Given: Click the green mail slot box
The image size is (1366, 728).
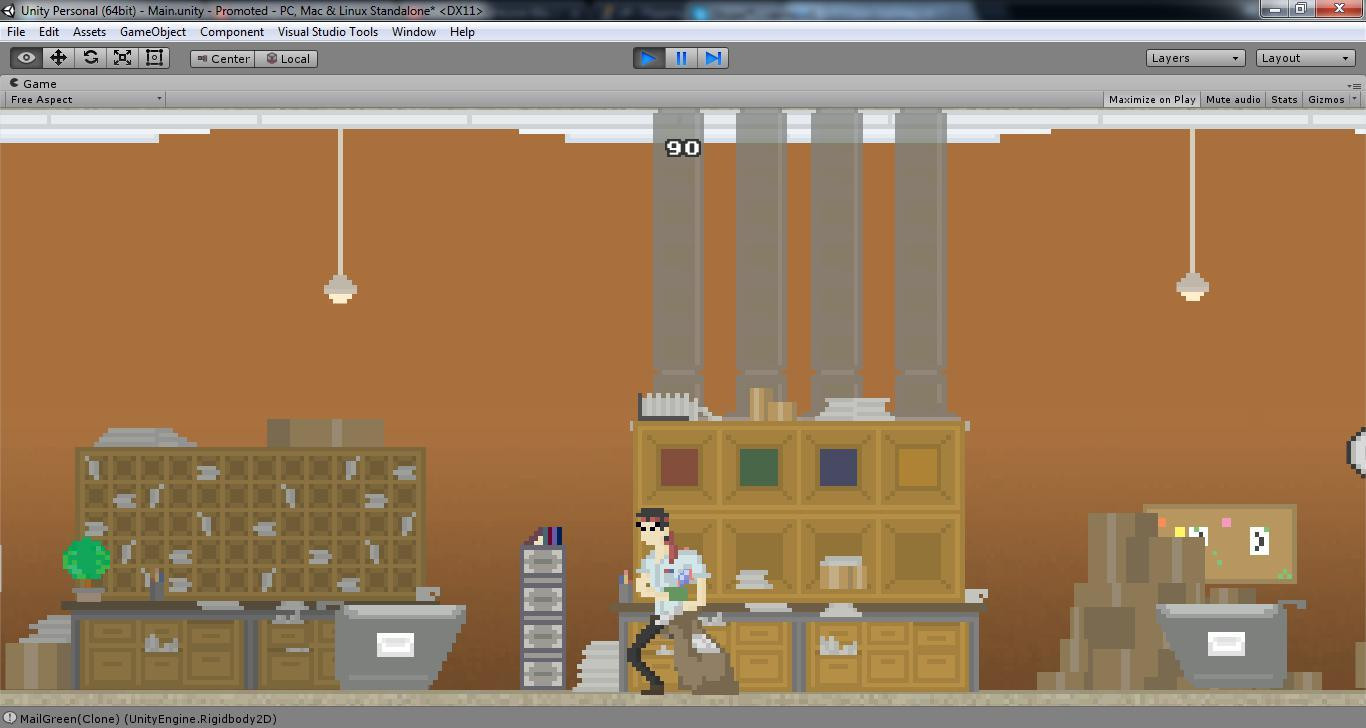Looking at the screenshot, I should (x=758, y=467).
